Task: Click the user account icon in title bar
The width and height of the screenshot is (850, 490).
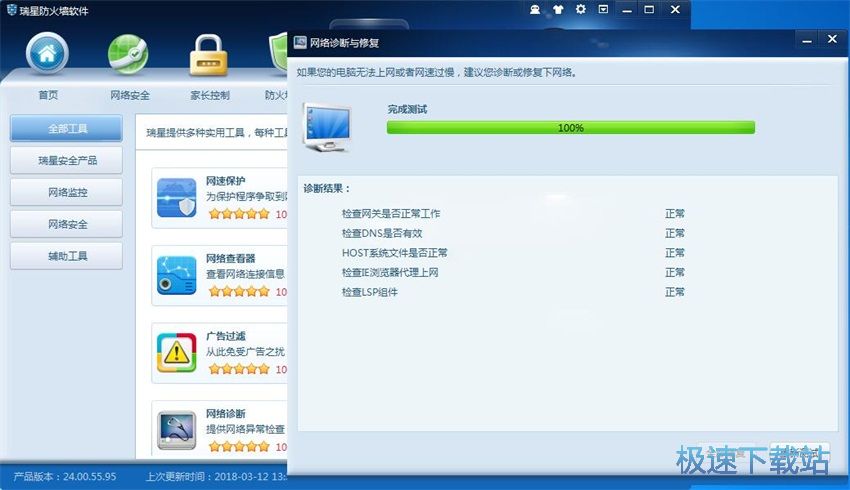Action: (x=535, y=9)
